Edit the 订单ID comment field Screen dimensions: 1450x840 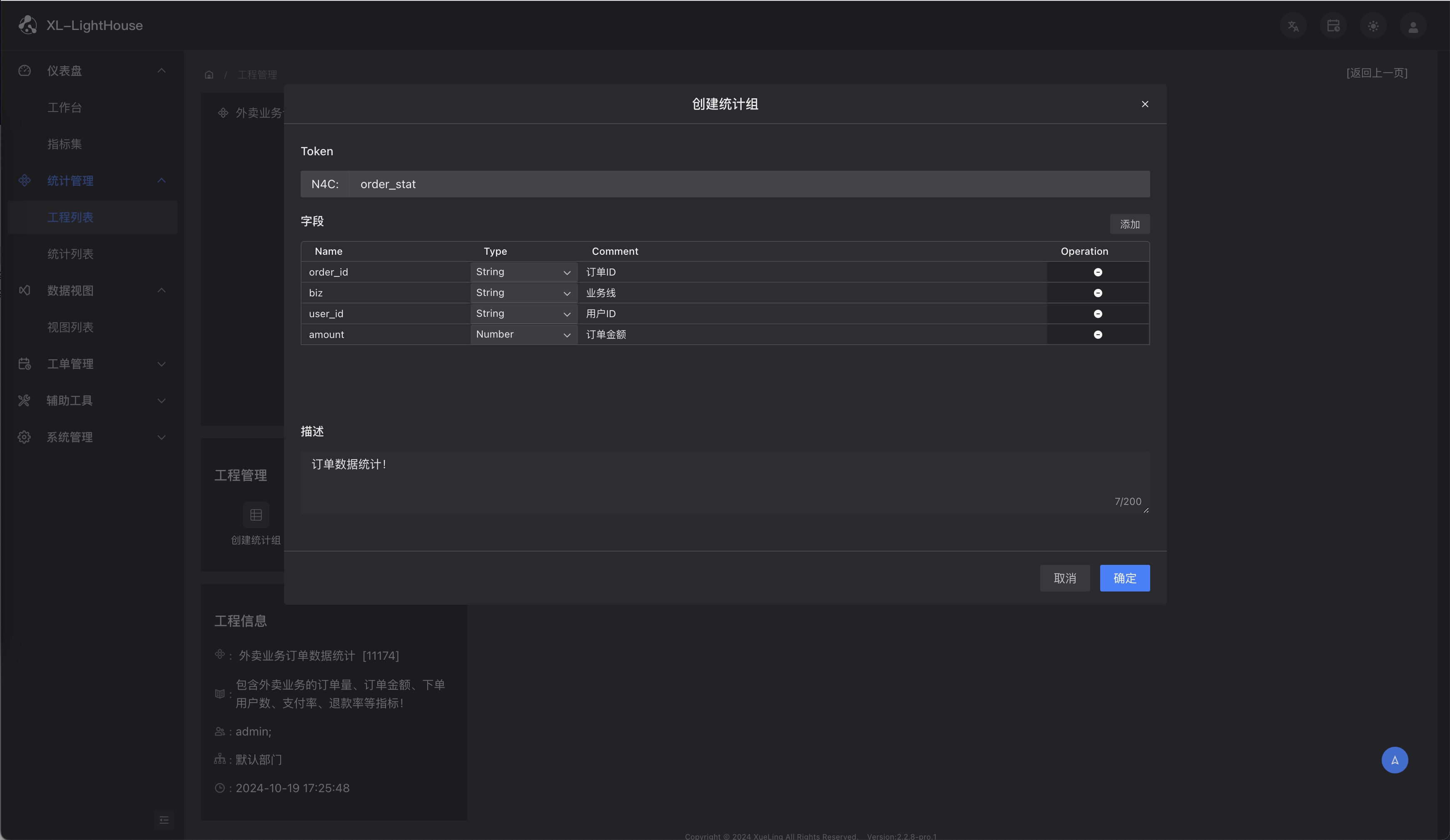(x=812, y=272)
